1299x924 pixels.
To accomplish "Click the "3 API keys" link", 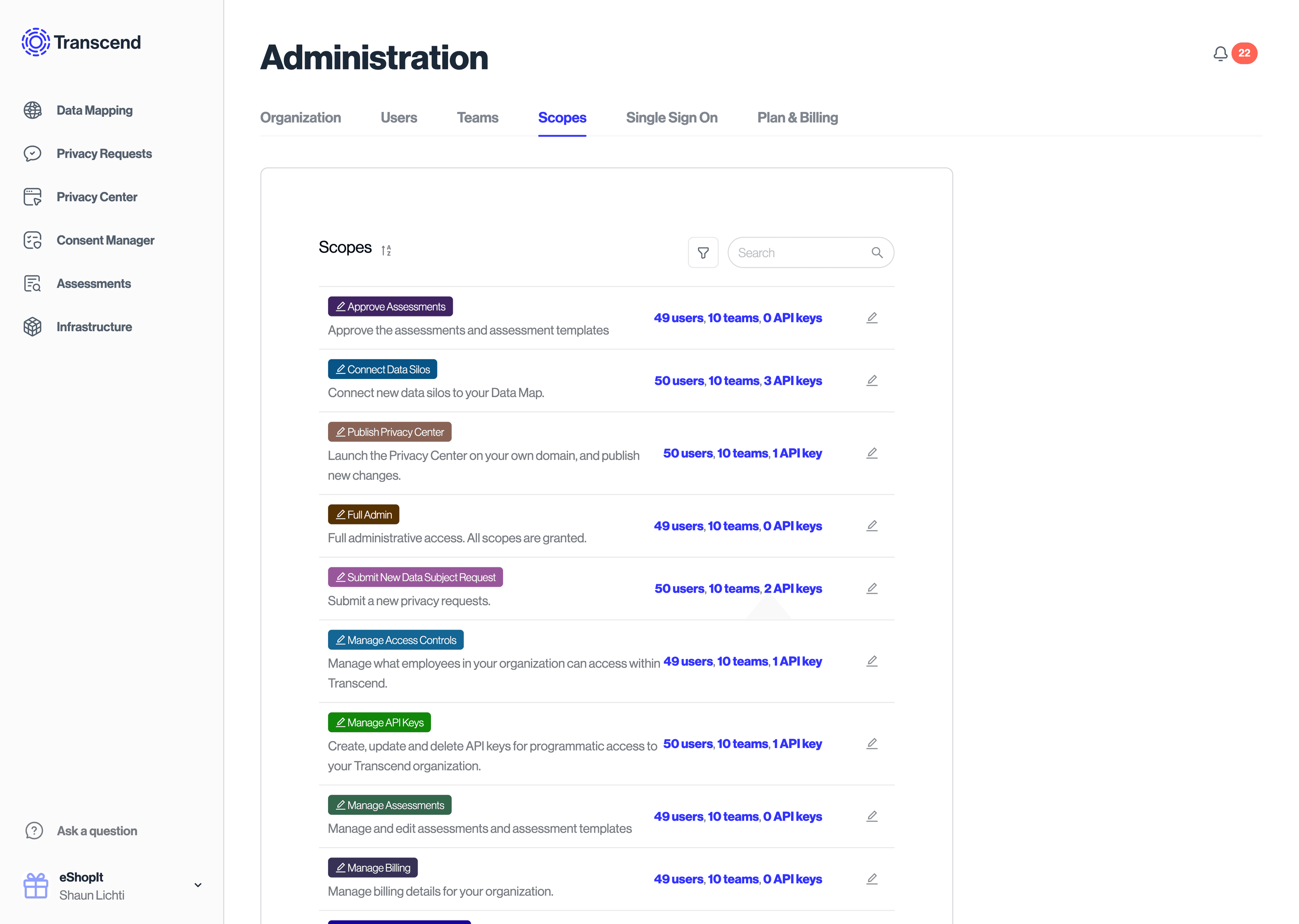I will (x=792, y=381).
